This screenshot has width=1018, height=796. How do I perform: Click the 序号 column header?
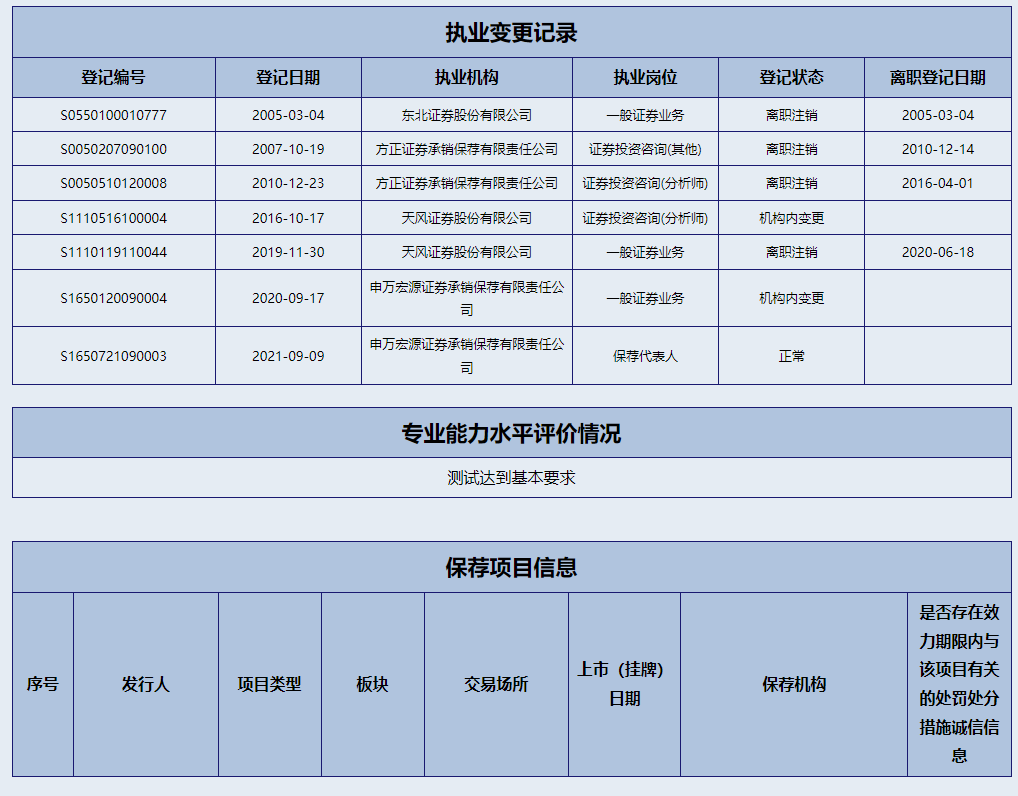click(x=43, y=684)
